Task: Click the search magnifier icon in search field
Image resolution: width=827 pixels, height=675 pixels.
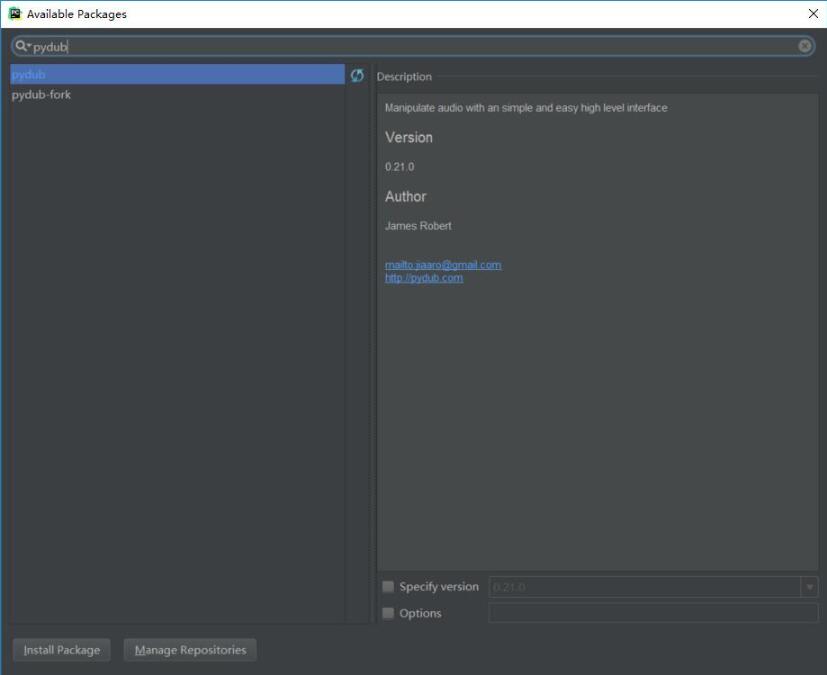Action: click(22, 46)
